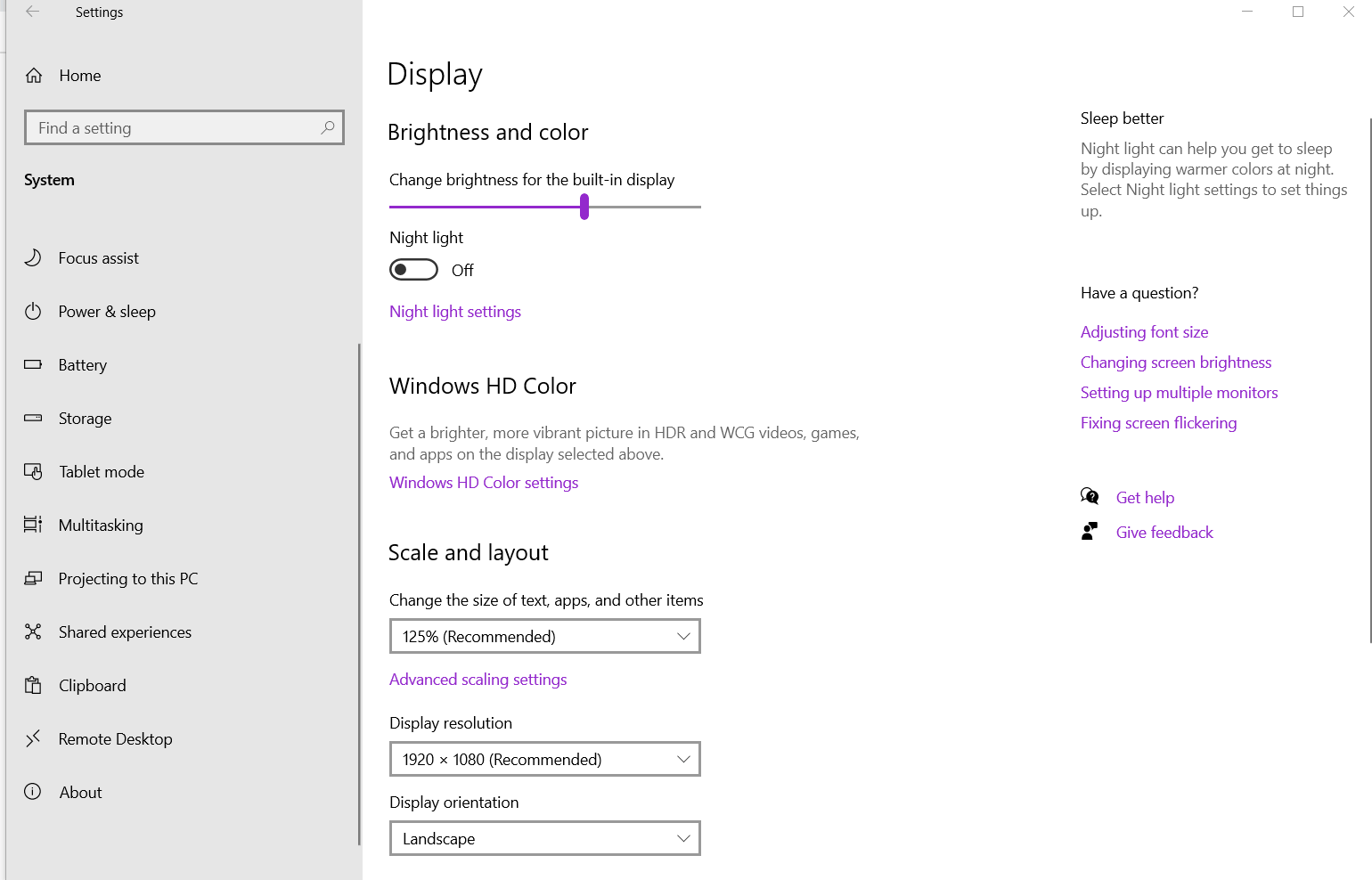This screenshot has width=1372, height=880.
Task: Click the Projecting to this PC icon
Action: (x=33, y=578)
